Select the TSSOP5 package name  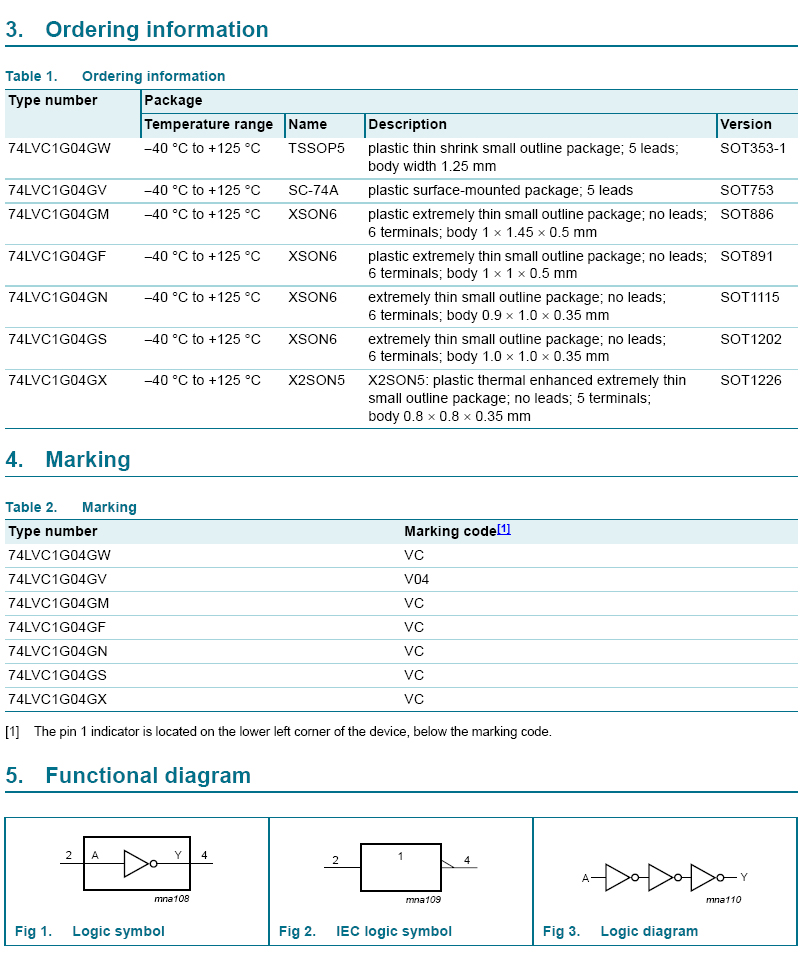pos(316,148)
